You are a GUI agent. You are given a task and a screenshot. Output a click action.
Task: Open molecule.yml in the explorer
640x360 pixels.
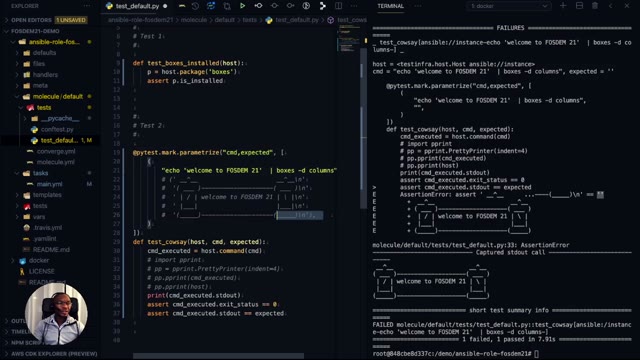56,162
